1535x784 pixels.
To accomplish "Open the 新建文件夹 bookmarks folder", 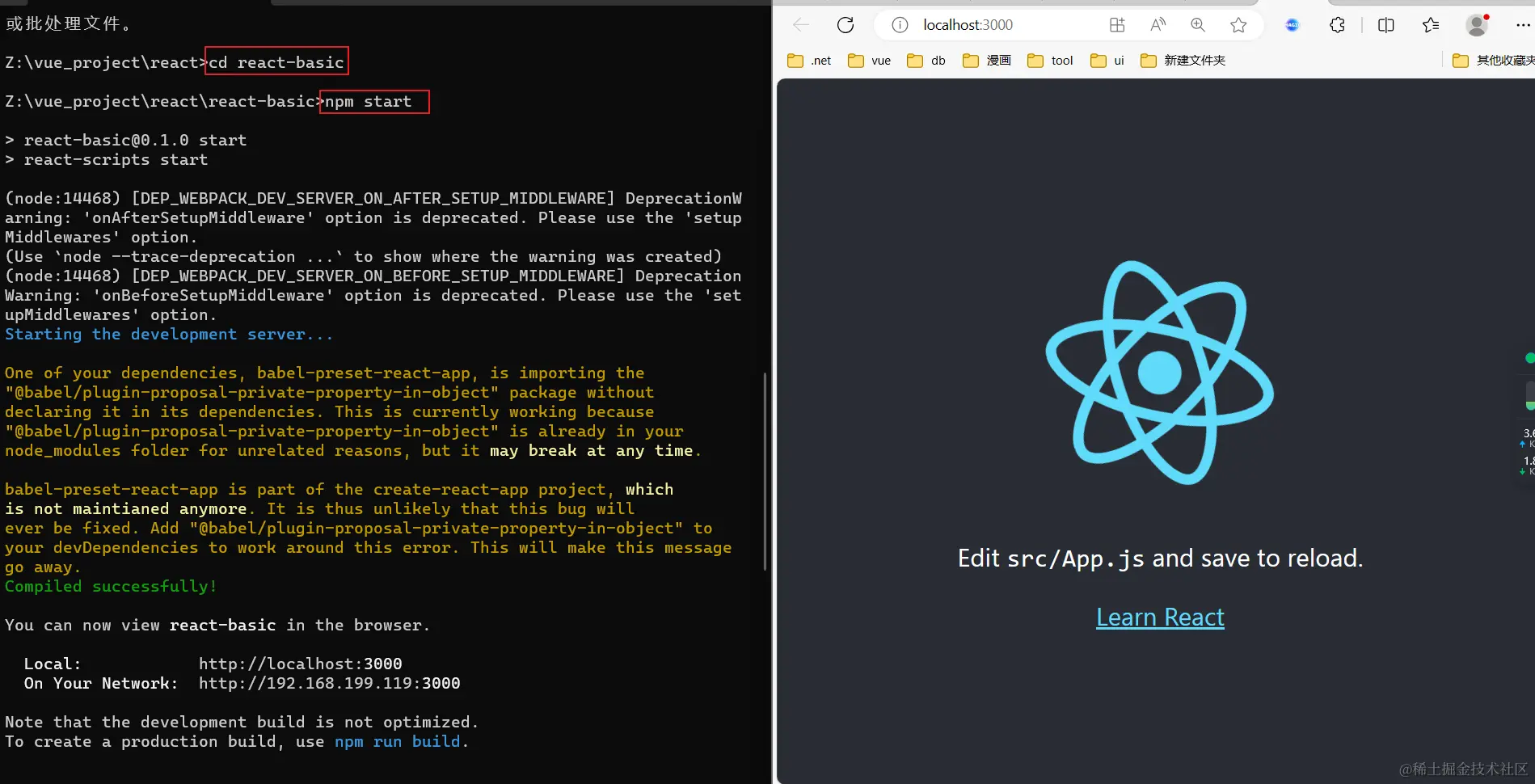I will 1183,61.
